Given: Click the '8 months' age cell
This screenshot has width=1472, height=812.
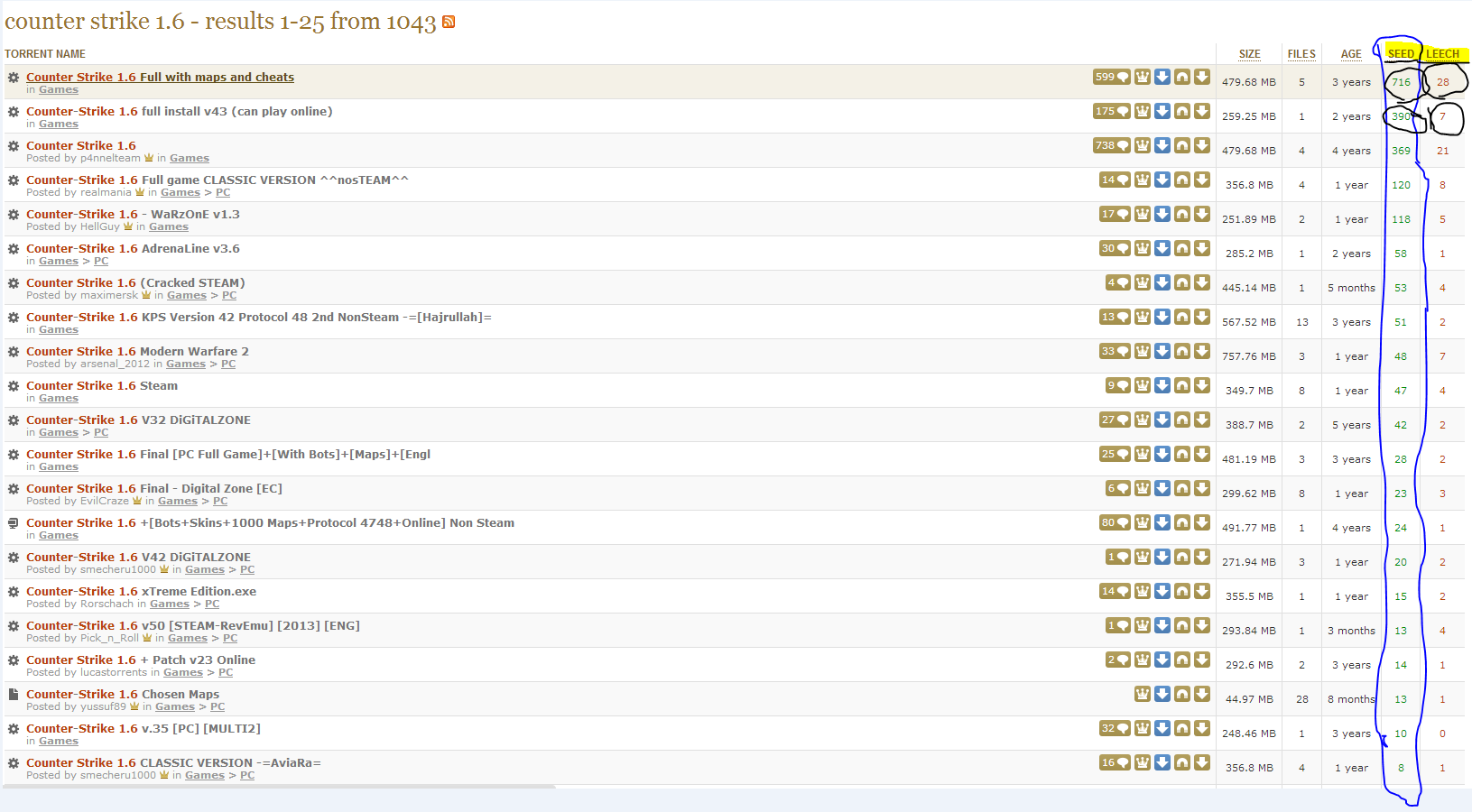Looking at the screenshot, I should [x=1351, y=699].
